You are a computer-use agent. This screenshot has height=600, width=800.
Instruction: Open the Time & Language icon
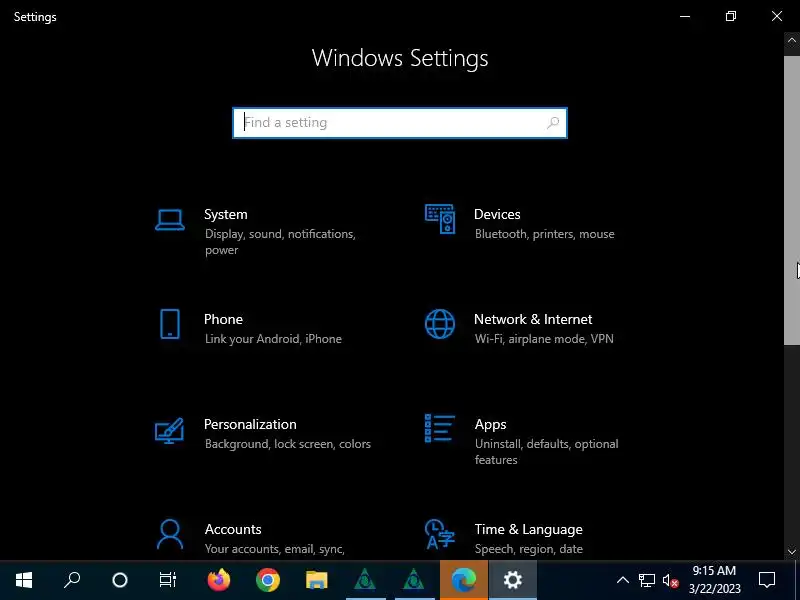439,534
